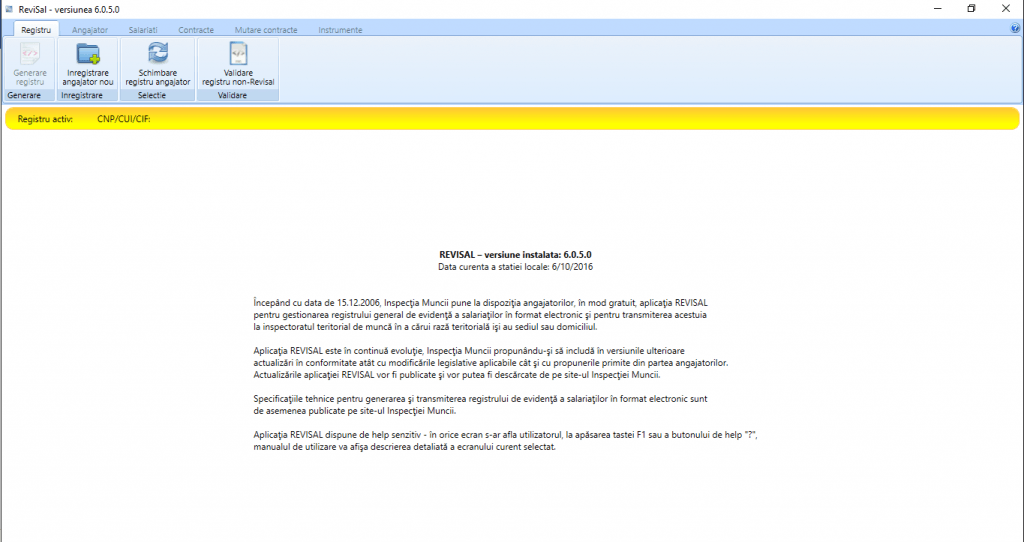
Task: Open Inregistrare angajator nou
Action: (88, 63)
